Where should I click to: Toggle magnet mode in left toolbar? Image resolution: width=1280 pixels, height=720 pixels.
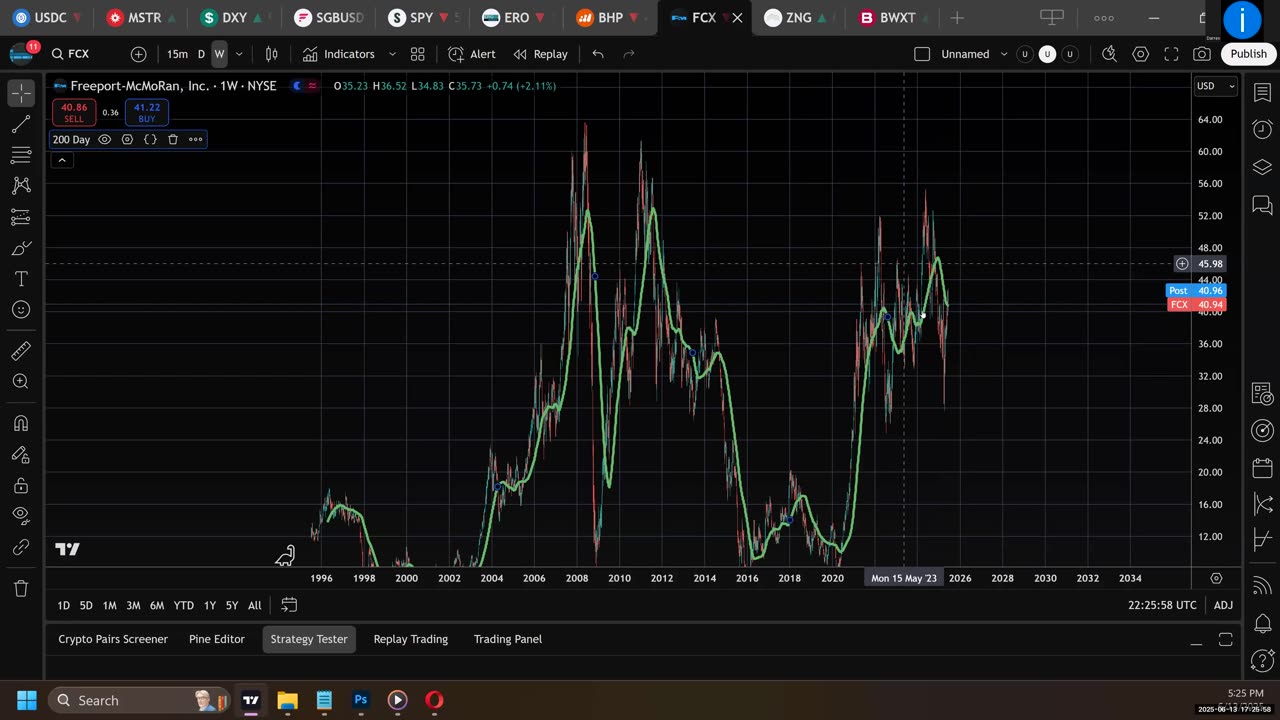click(x=21, y=423)
